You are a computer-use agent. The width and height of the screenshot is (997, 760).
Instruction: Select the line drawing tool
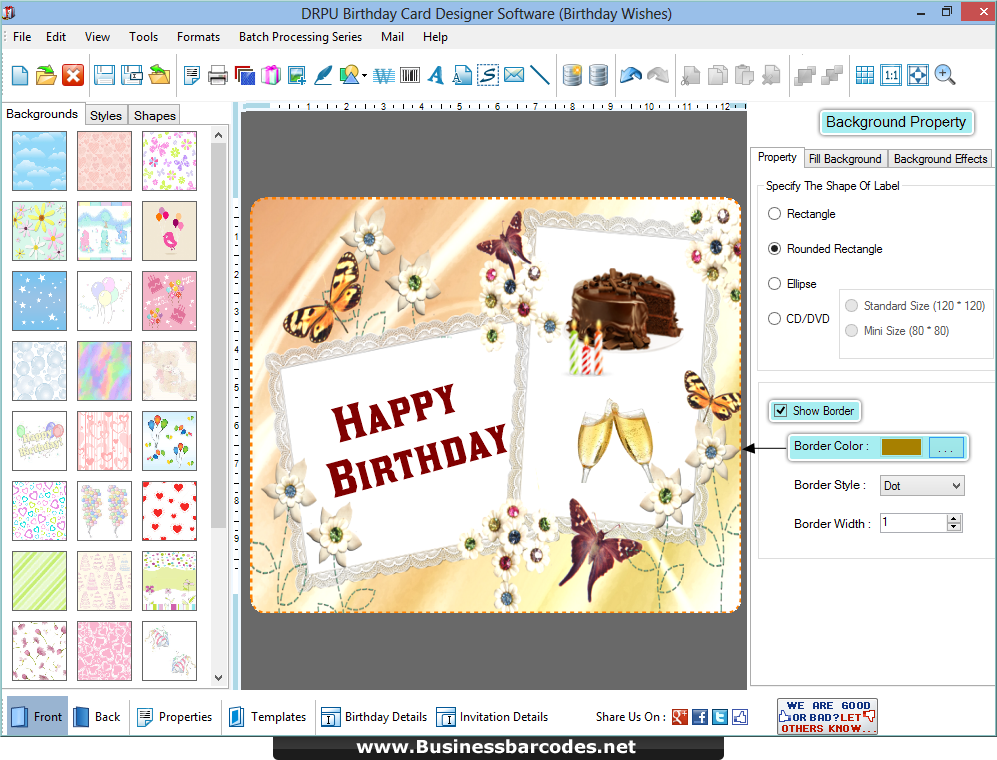click(540, 76)
